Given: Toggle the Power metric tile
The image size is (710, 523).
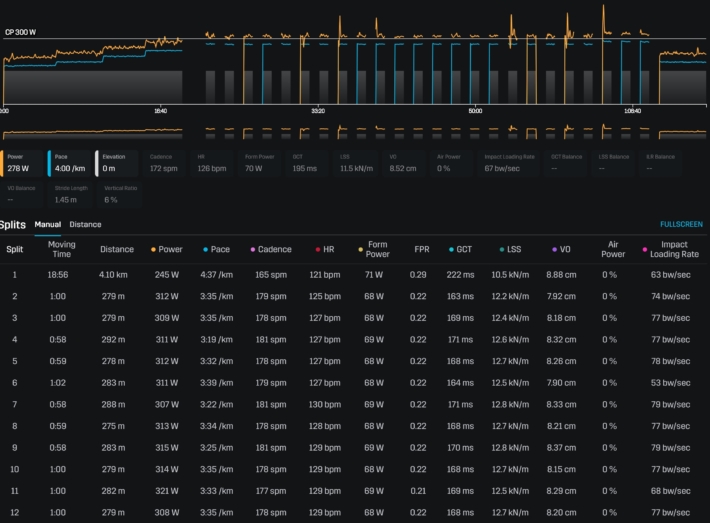Looking at the screenshot, I should [23, 163].
